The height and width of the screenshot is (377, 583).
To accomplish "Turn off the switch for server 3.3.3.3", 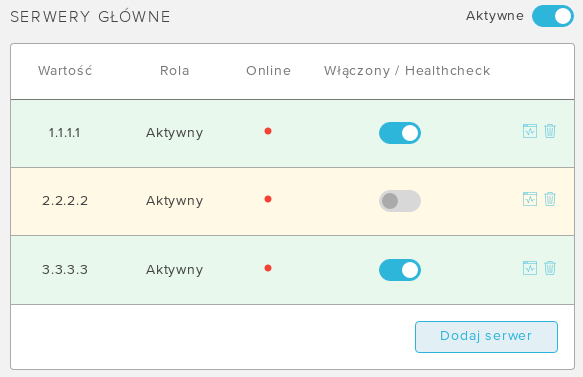I will 400,270.
